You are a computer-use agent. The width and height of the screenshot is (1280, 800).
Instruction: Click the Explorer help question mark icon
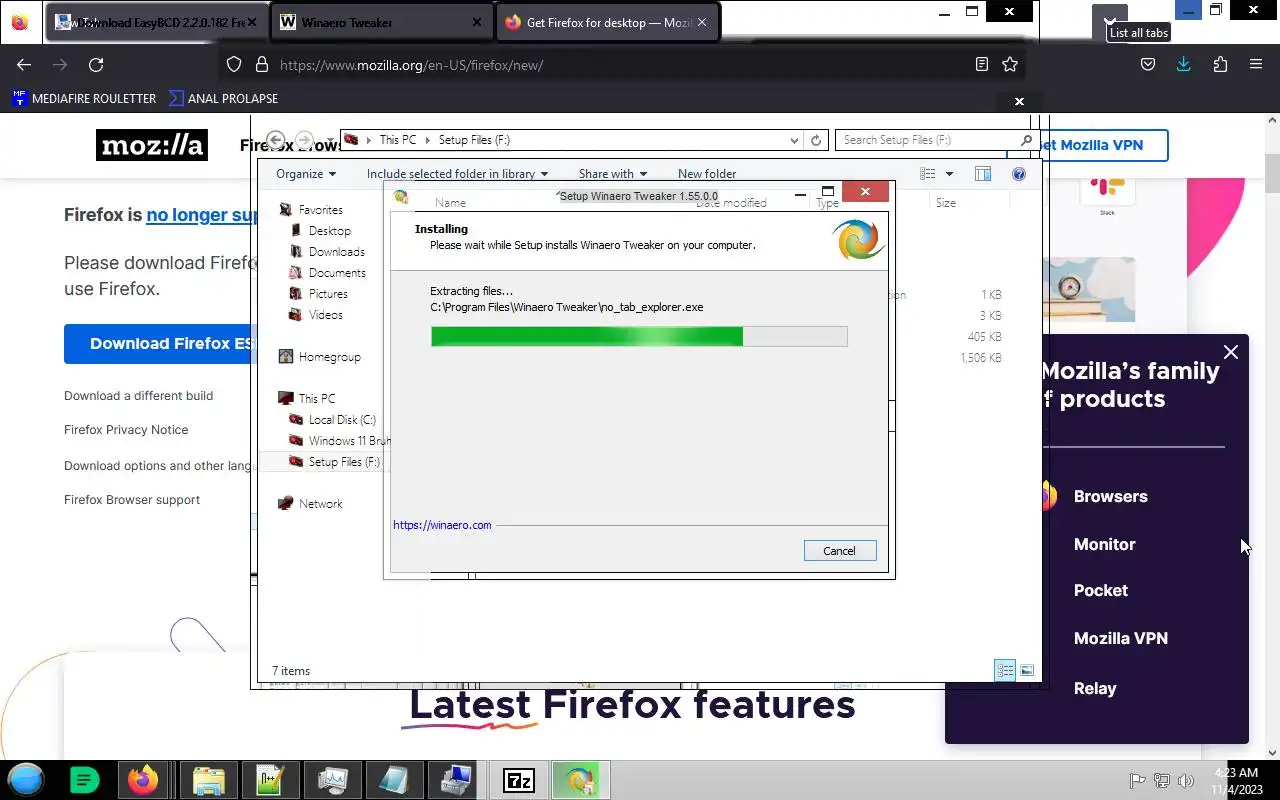1019,173
